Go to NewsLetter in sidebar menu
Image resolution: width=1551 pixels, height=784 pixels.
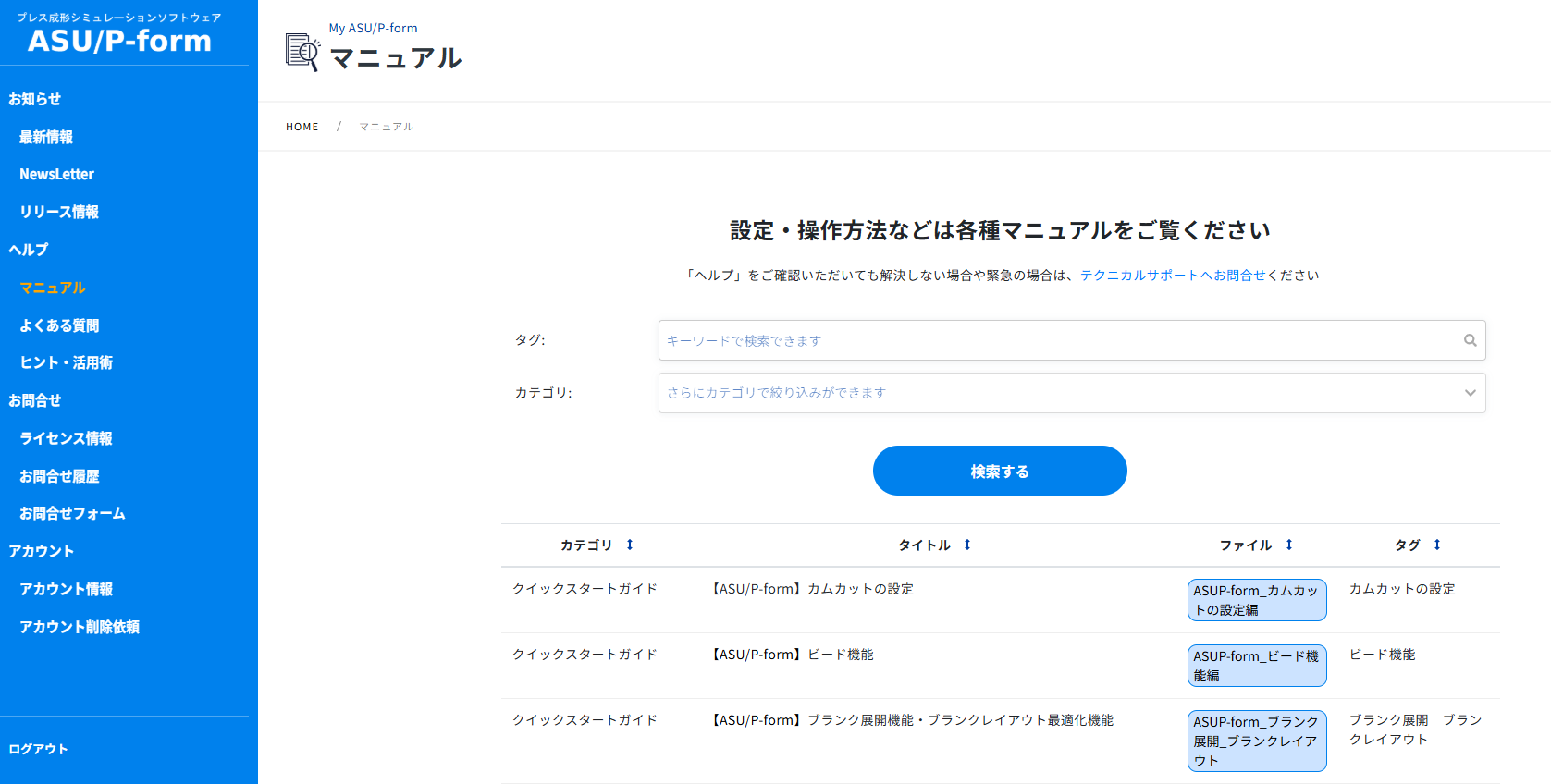56,174
